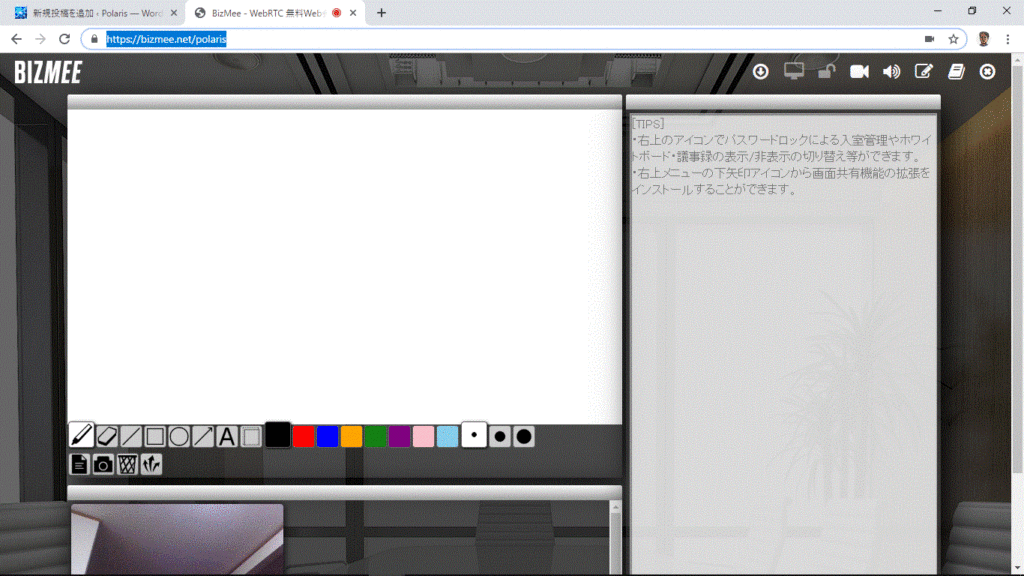Pick the circle shape tool

coord(179,436)
